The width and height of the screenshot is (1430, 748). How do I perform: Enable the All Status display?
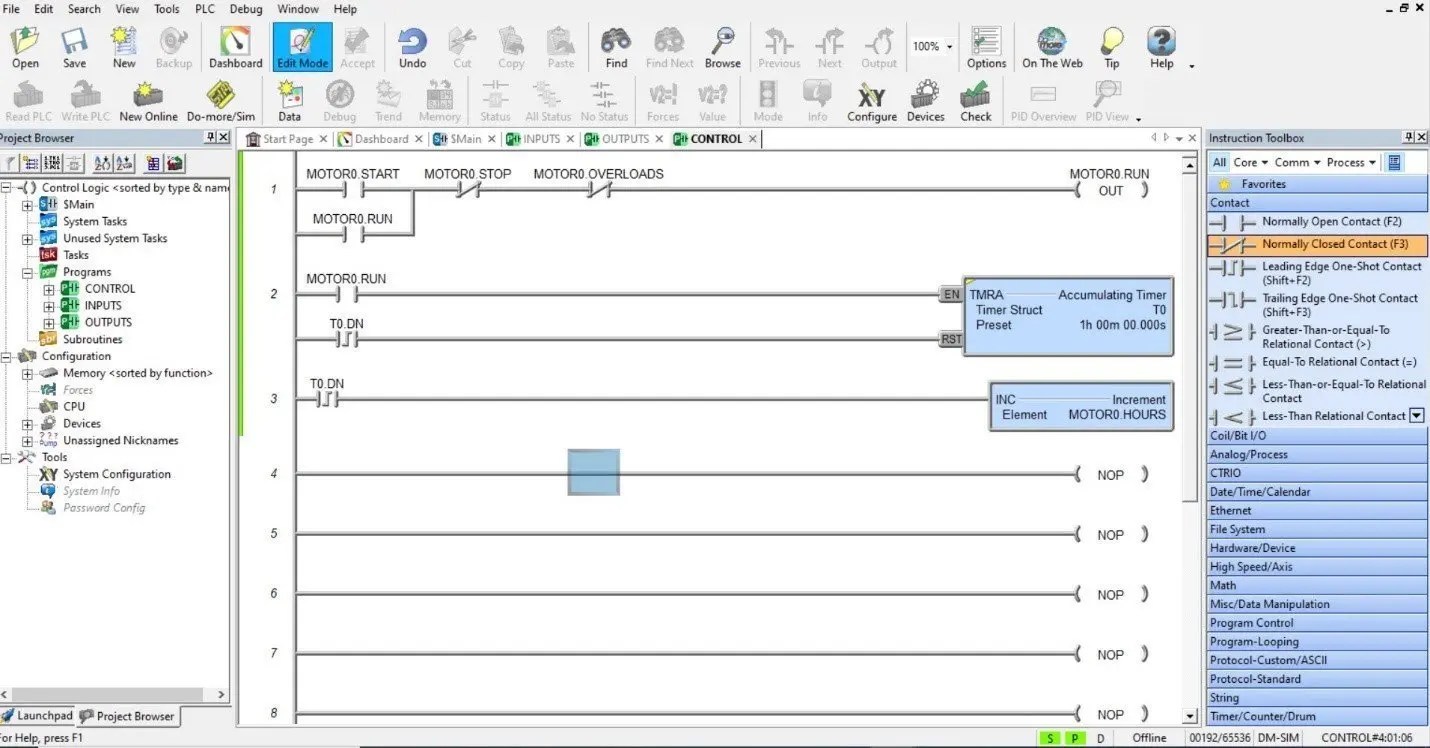pos(547,100)
